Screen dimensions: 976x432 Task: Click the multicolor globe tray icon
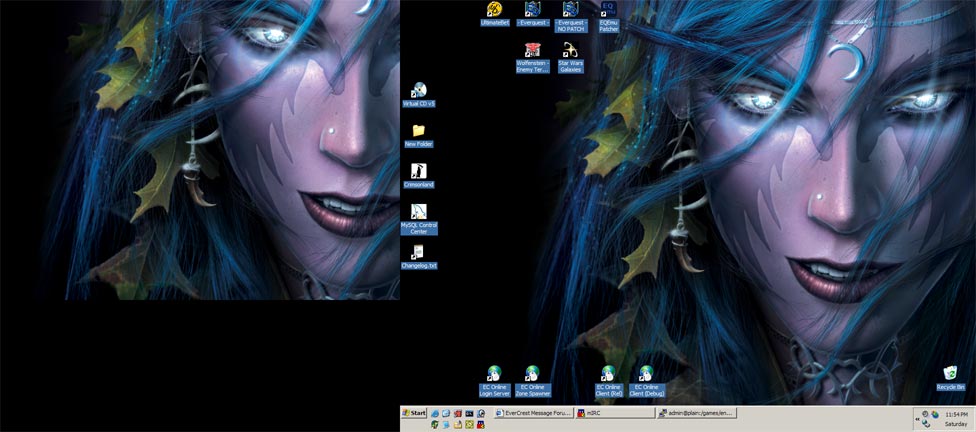point(935,415)
